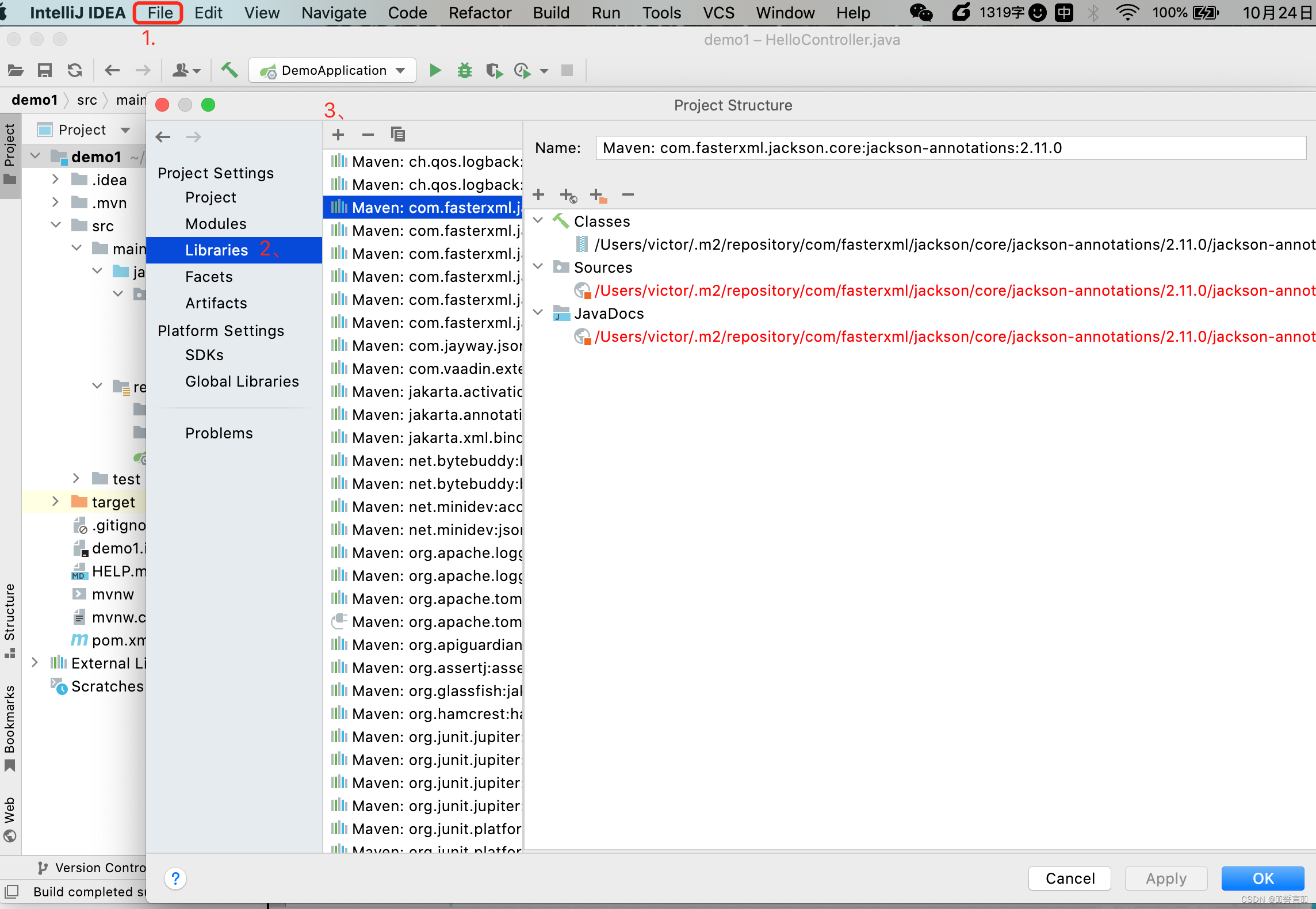The height and width of the screenshot is (909, 1316).
Task: Run DemoApplication with green play icon
Action: [x=435, y=70]
